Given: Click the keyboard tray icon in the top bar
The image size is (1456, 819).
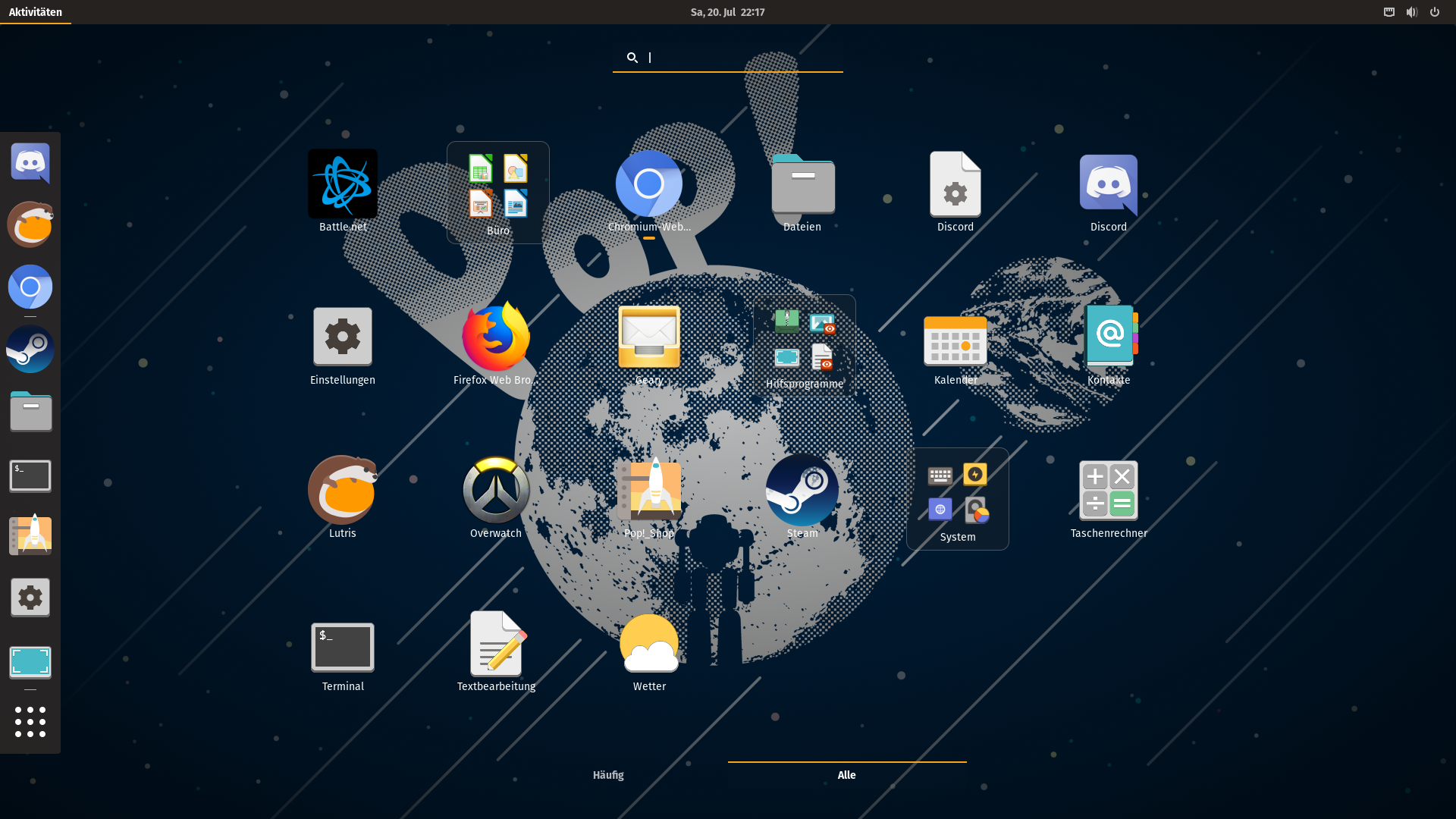Looking at the screenshot, I should (1389, 12).
